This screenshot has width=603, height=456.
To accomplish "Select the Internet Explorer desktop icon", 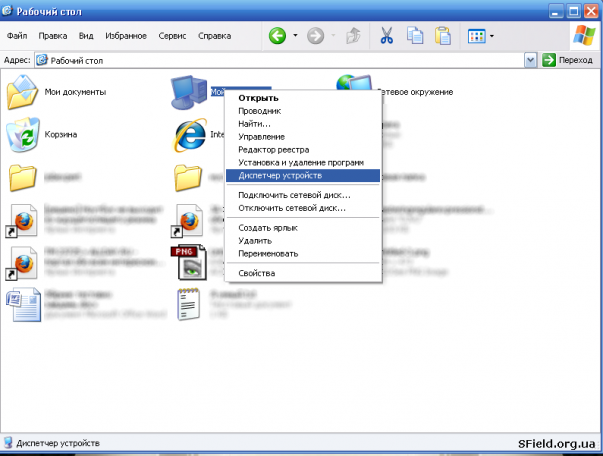I will point(190,135).
